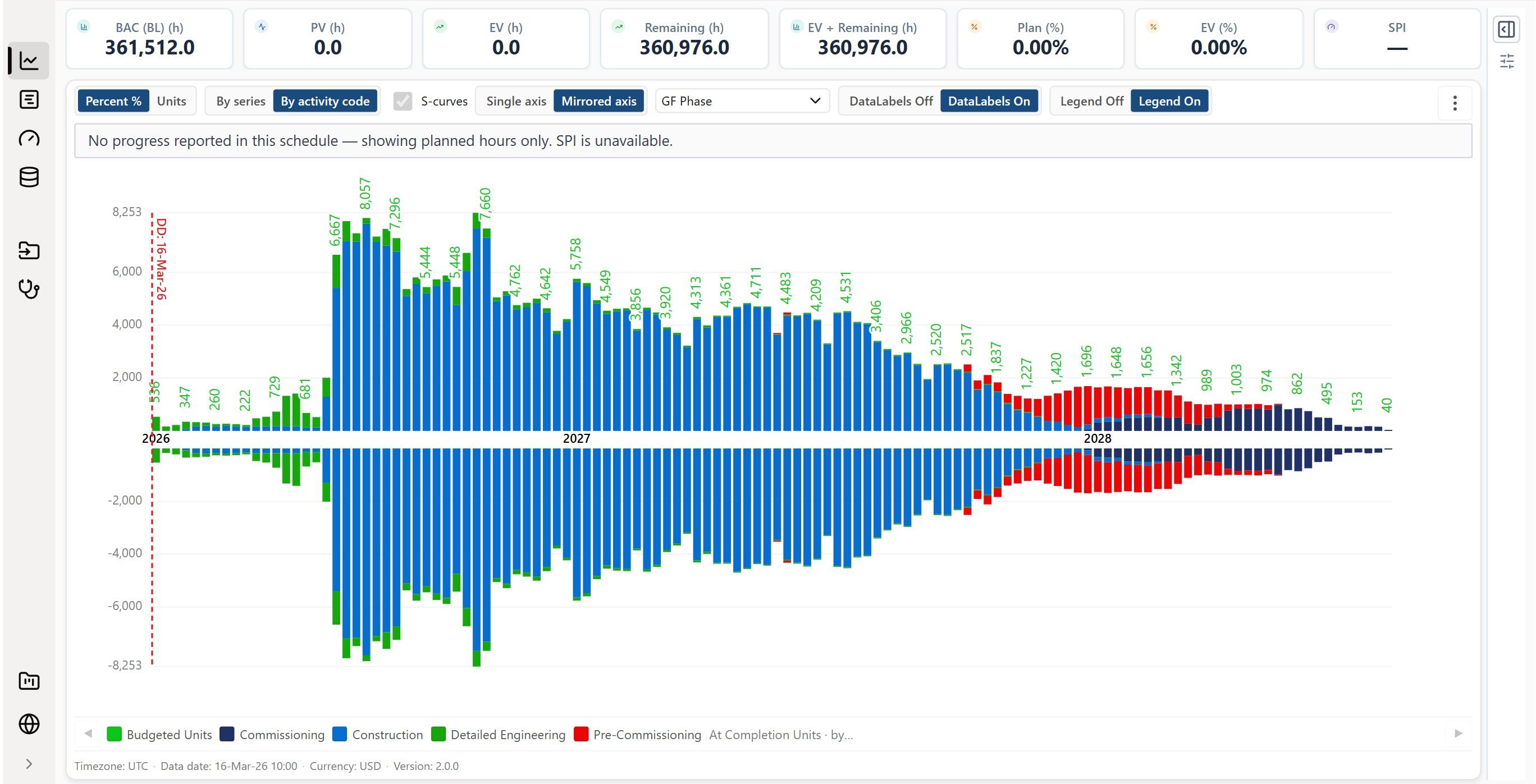The height and width of the screenshot is (784, 1536).
Task: Click the Plan (%) card icon
Action: coord(974,26)
